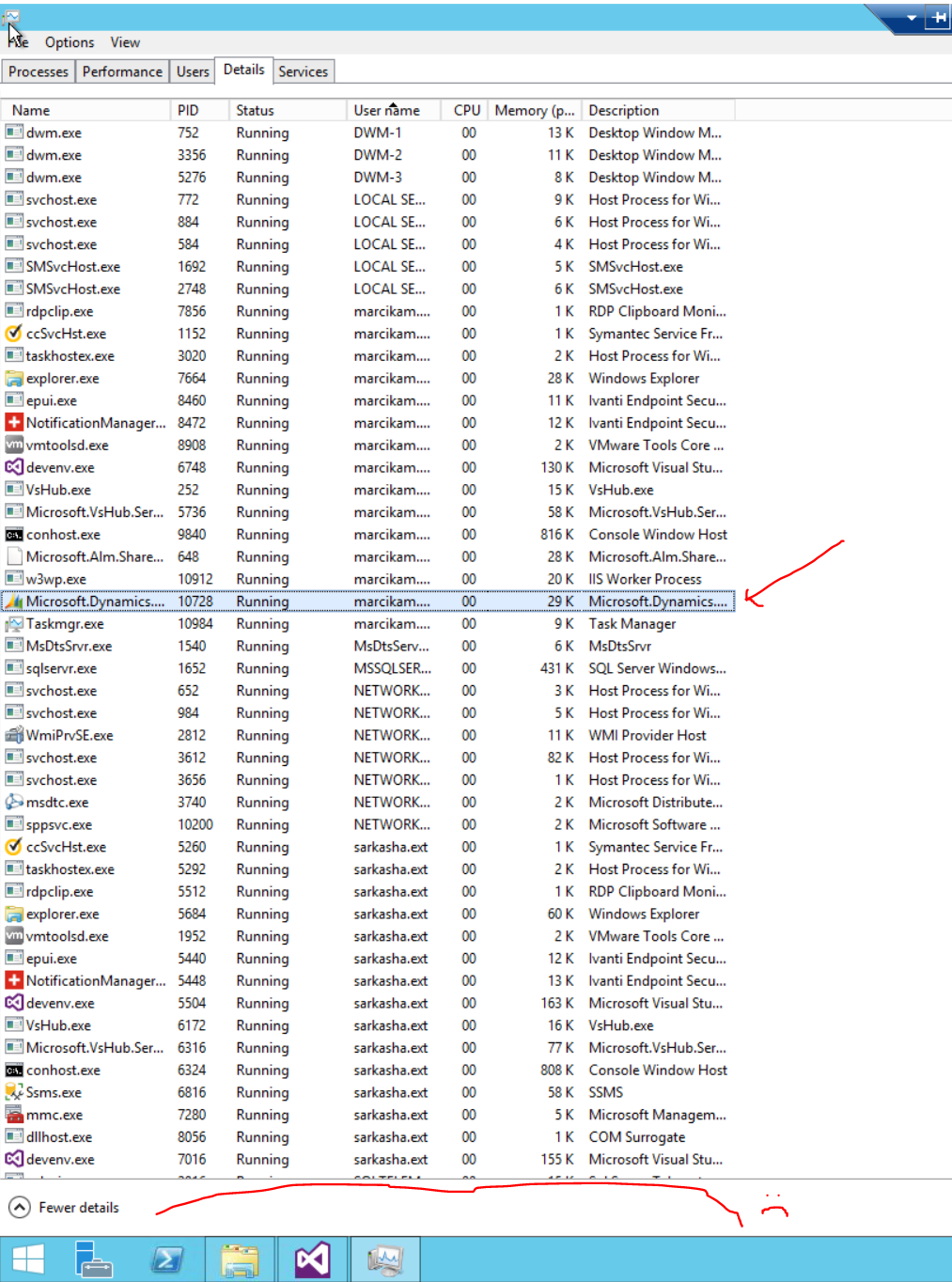
Task: Click the MSSQLSER... user name cell
Action: click(392, 668)
